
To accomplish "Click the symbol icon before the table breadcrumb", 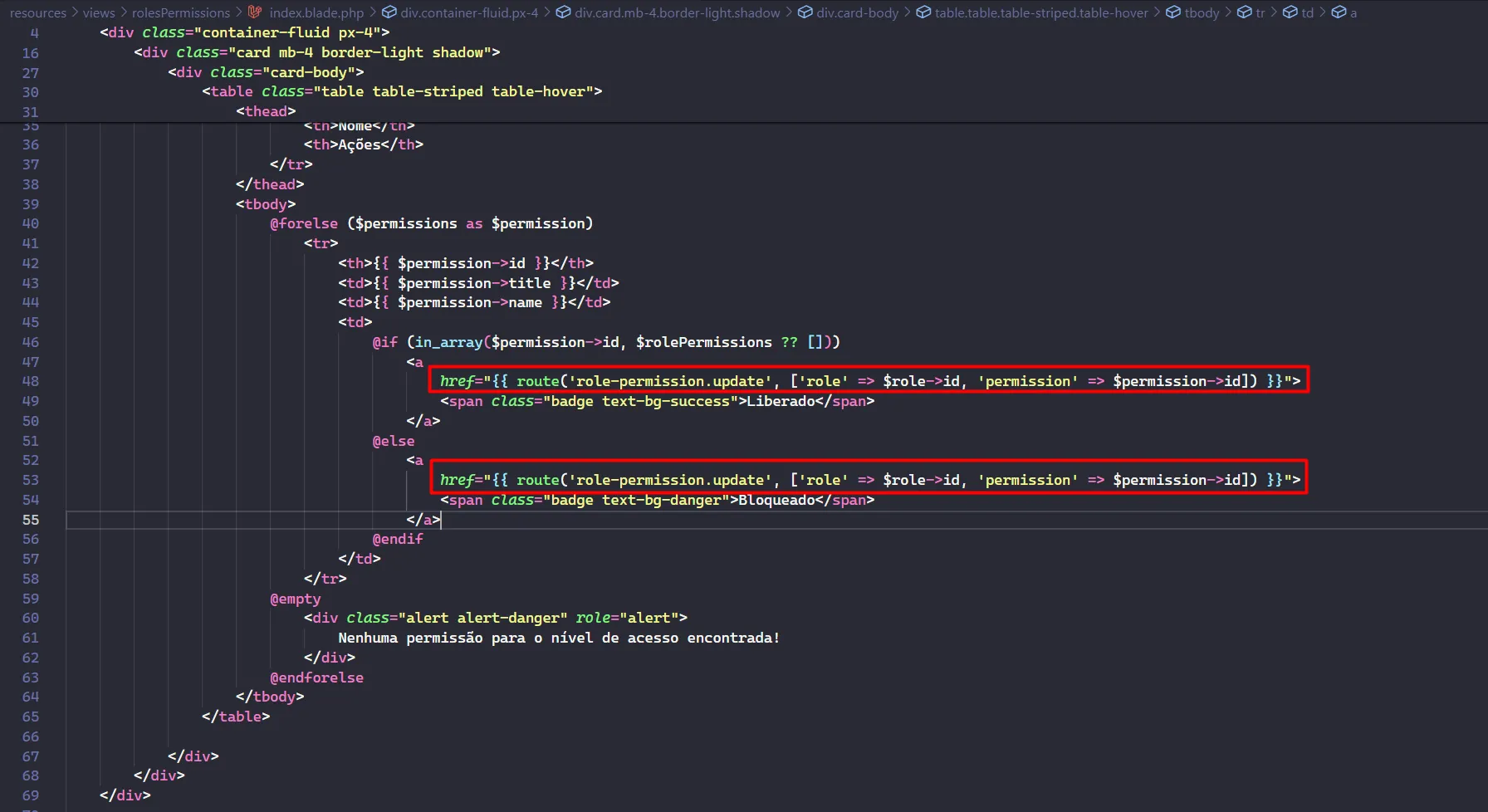I will 923,12.
